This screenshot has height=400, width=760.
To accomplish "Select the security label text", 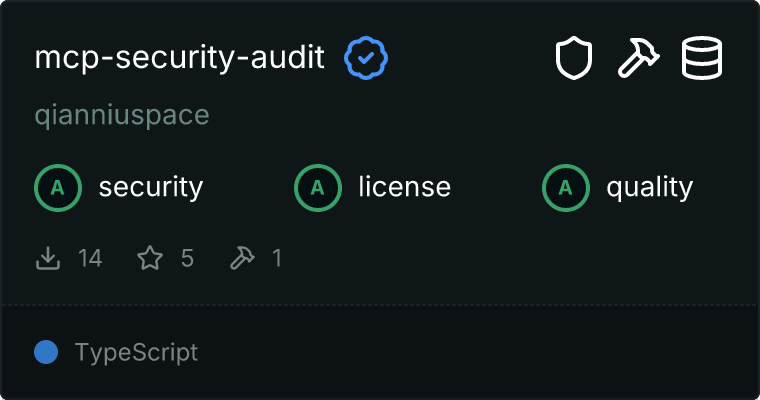I will coord(151,187).
